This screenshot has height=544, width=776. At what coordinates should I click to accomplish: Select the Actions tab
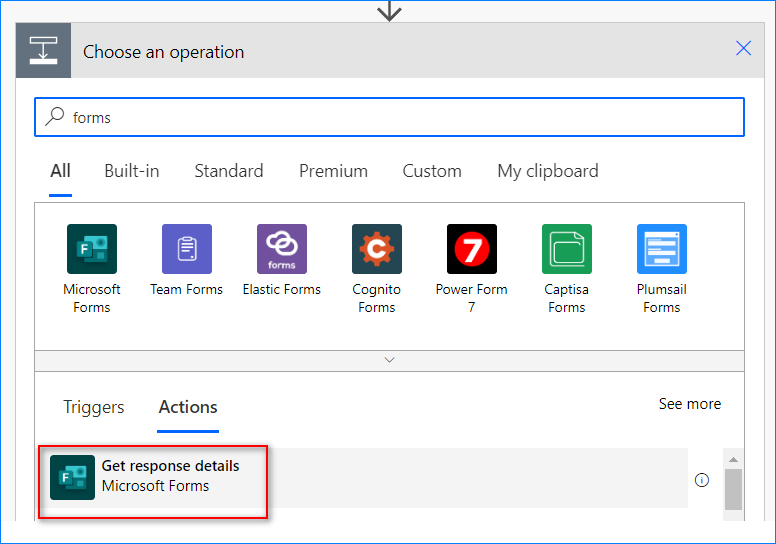click(x=188, y=407)
